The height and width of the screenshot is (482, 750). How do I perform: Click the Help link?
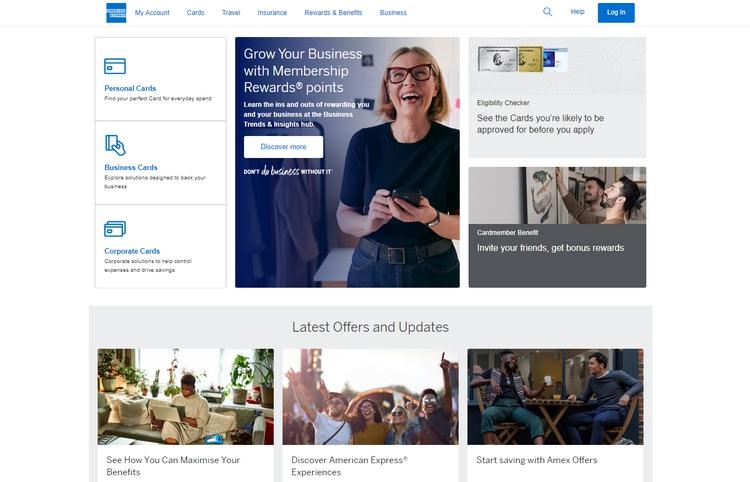tap(577, 12)
